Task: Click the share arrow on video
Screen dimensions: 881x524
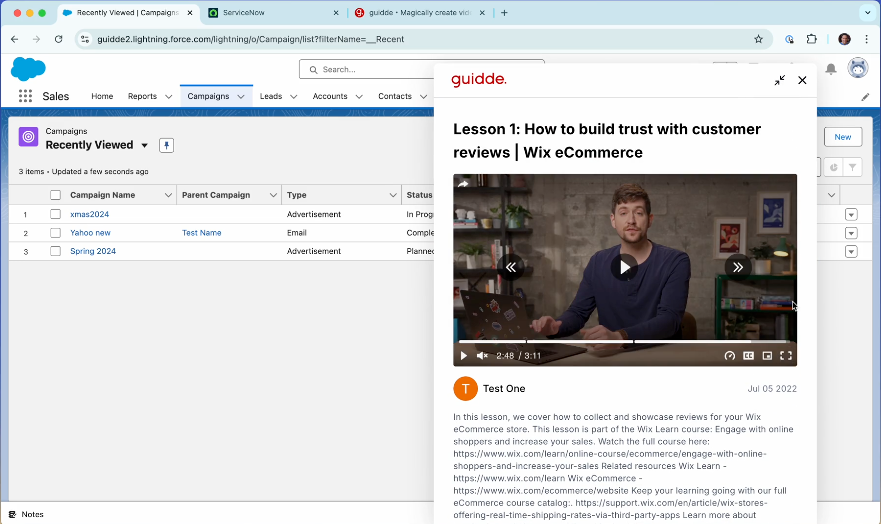Action: tap(463, 184)
